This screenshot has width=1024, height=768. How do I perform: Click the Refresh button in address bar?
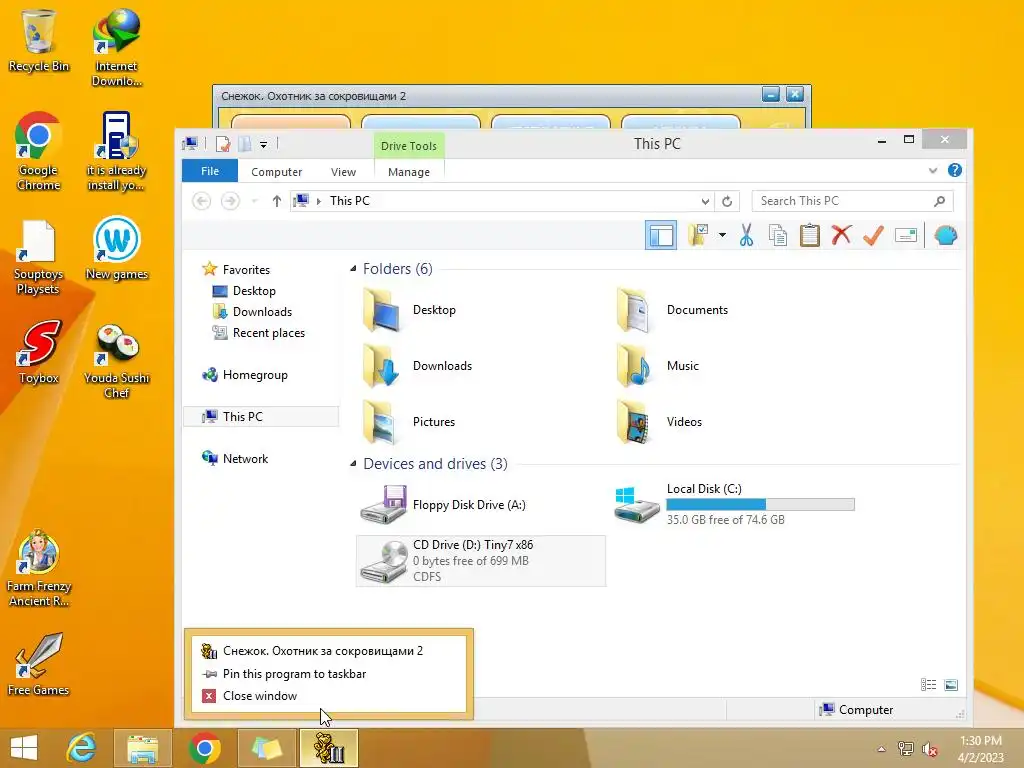click(x=727, y=201)
